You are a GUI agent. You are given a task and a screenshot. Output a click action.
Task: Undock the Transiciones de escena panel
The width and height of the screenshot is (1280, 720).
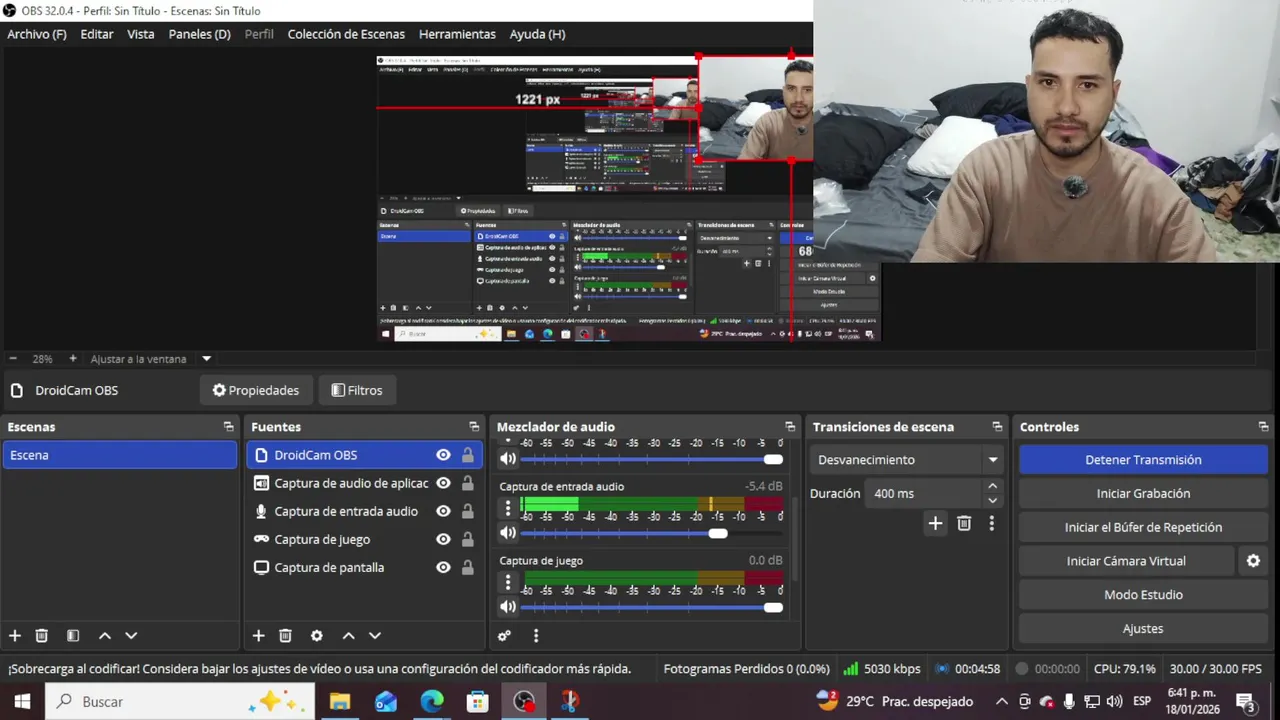click(997, 427)
